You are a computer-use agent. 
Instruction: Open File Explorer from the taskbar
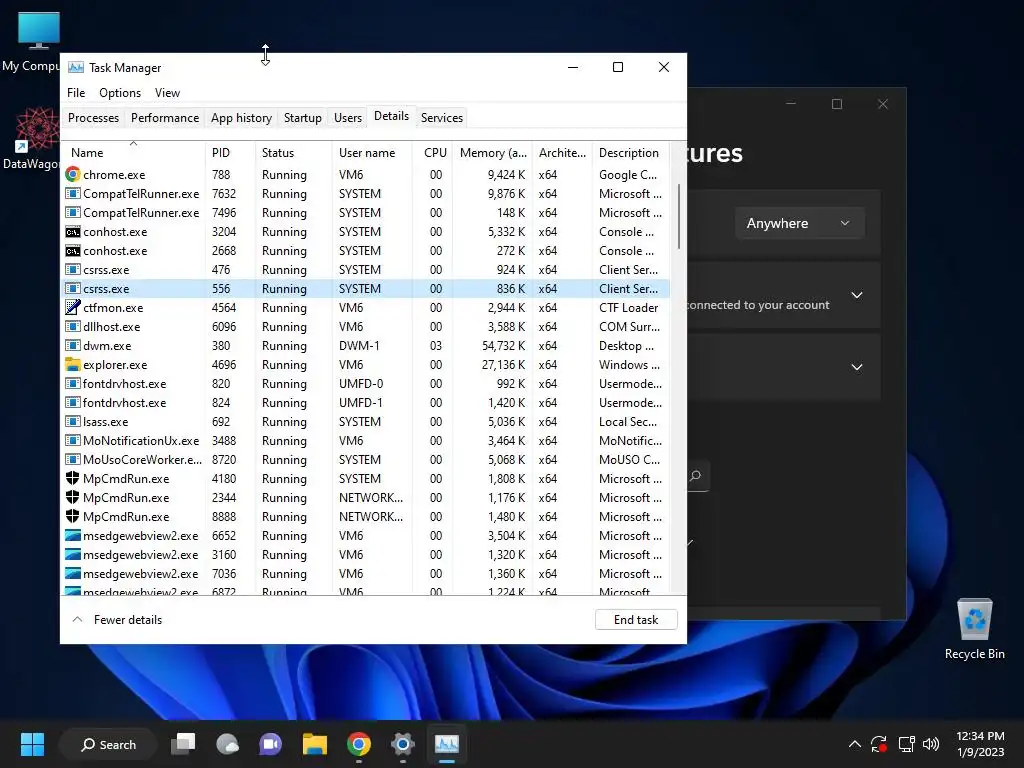pos(315,744)
